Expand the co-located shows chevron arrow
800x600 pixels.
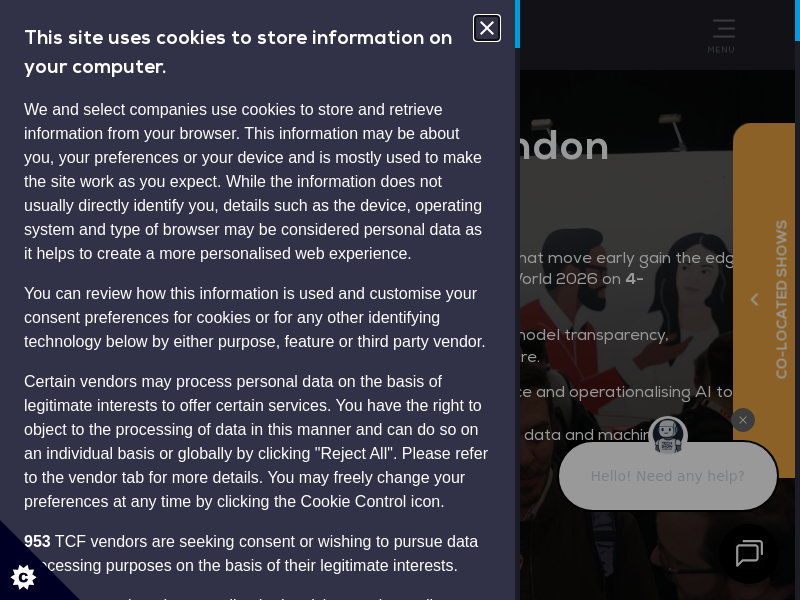[754, 299]
